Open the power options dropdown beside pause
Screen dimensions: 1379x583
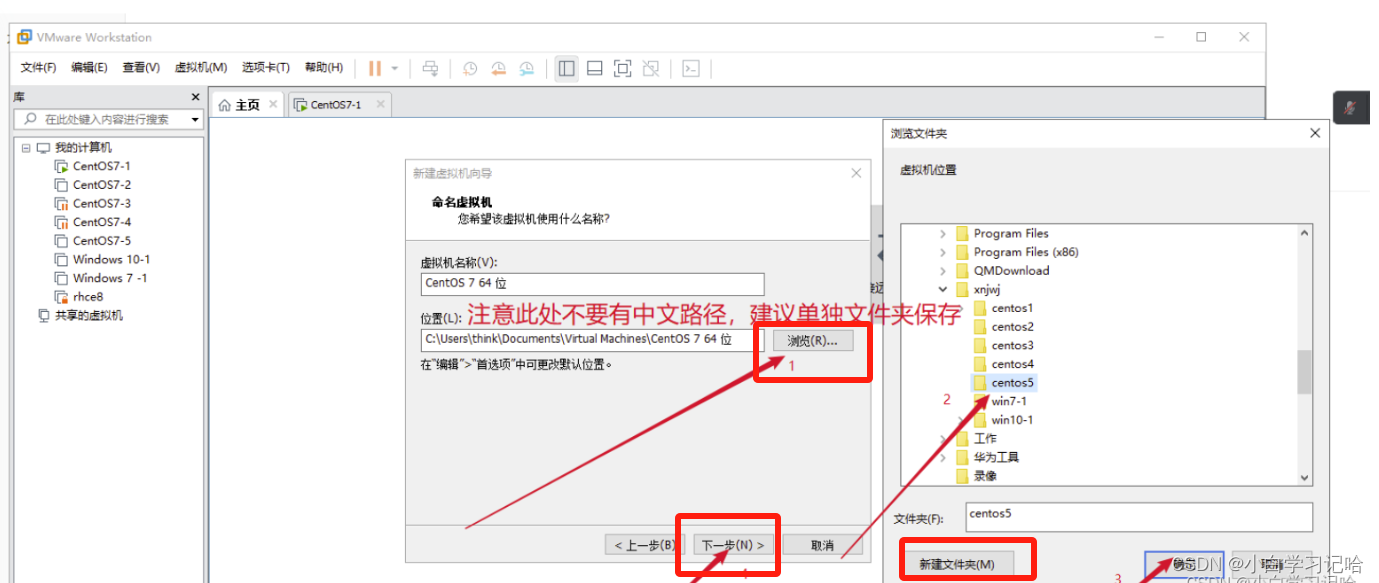pyautogui.click(x=394, y=68)
